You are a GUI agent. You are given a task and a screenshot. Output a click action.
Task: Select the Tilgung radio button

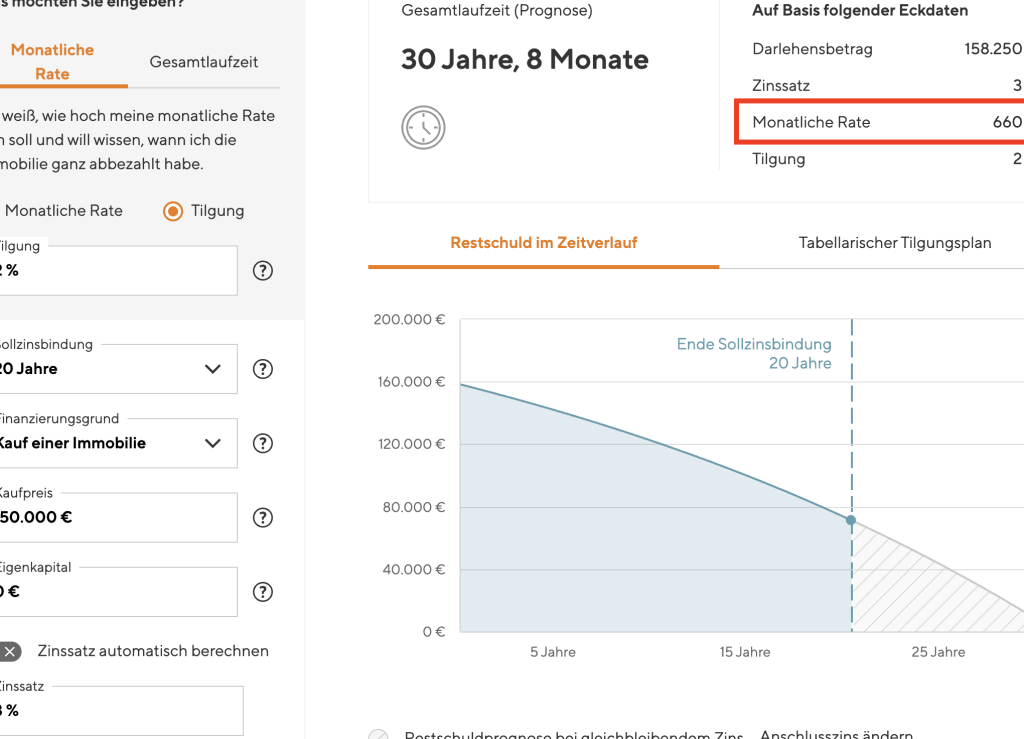(174, 211)
